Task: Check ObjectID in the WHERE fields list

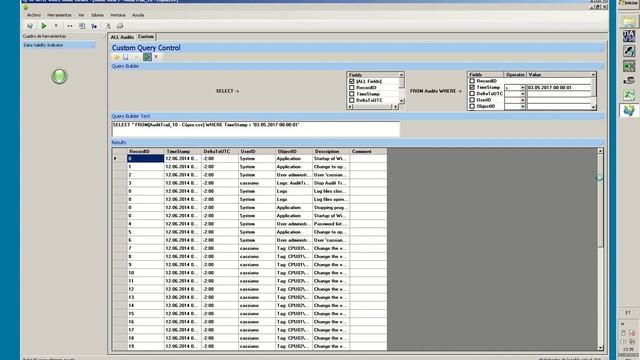Action: 472,106
